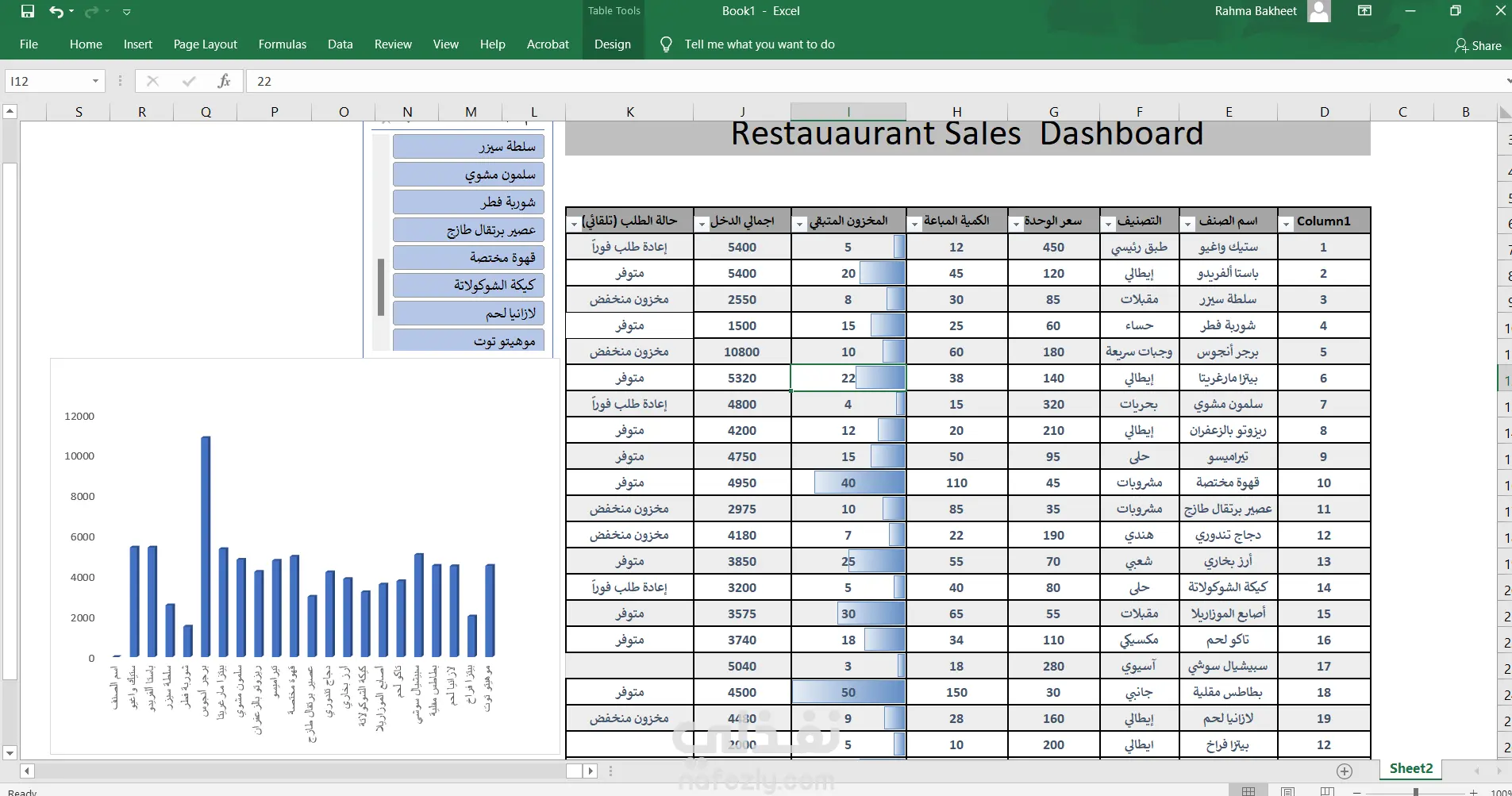Image resolution: width=1512 pixels, height=796 pixels.
Task: Click the zoom in plus button
Action: click(x=1474, y=792)
